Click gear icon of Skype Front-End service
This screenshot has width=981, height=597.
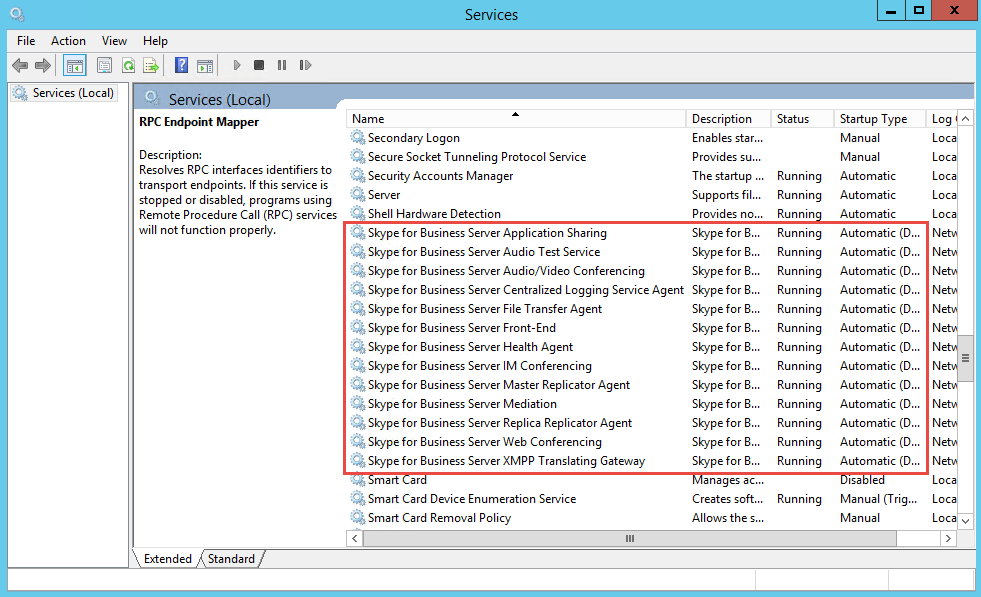358,327
